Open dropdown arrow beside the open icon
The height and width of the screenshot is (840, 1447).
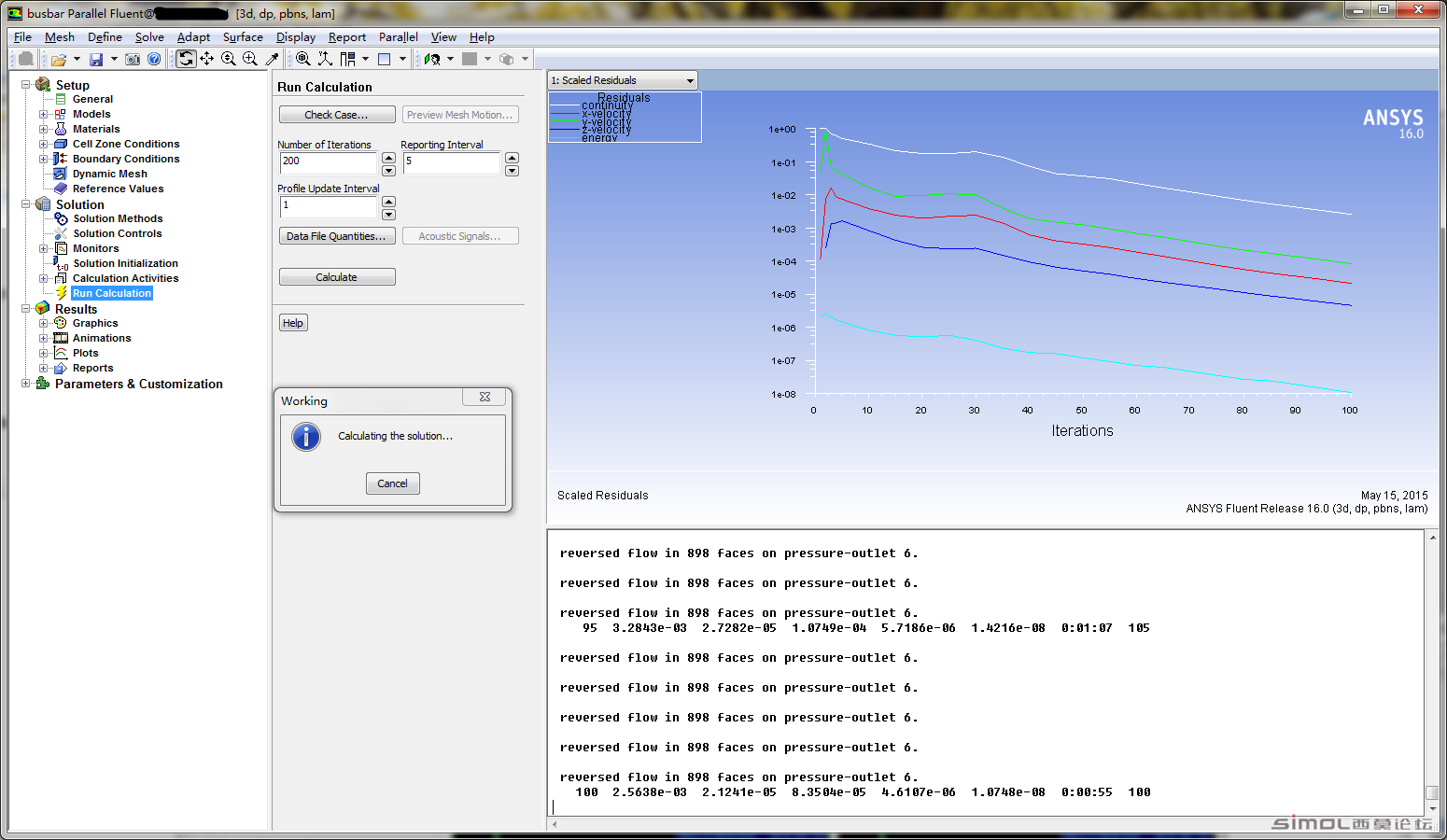pos(77,59)
